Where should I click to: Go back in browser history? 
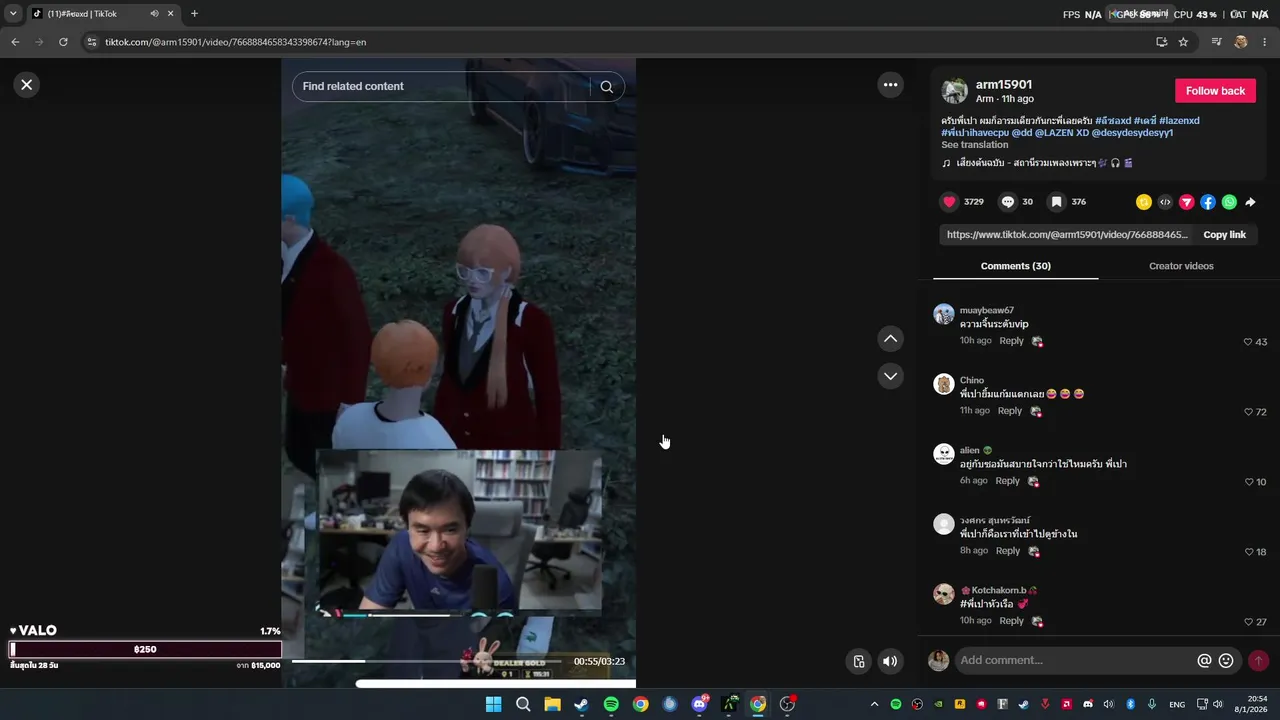click(15, 42)
